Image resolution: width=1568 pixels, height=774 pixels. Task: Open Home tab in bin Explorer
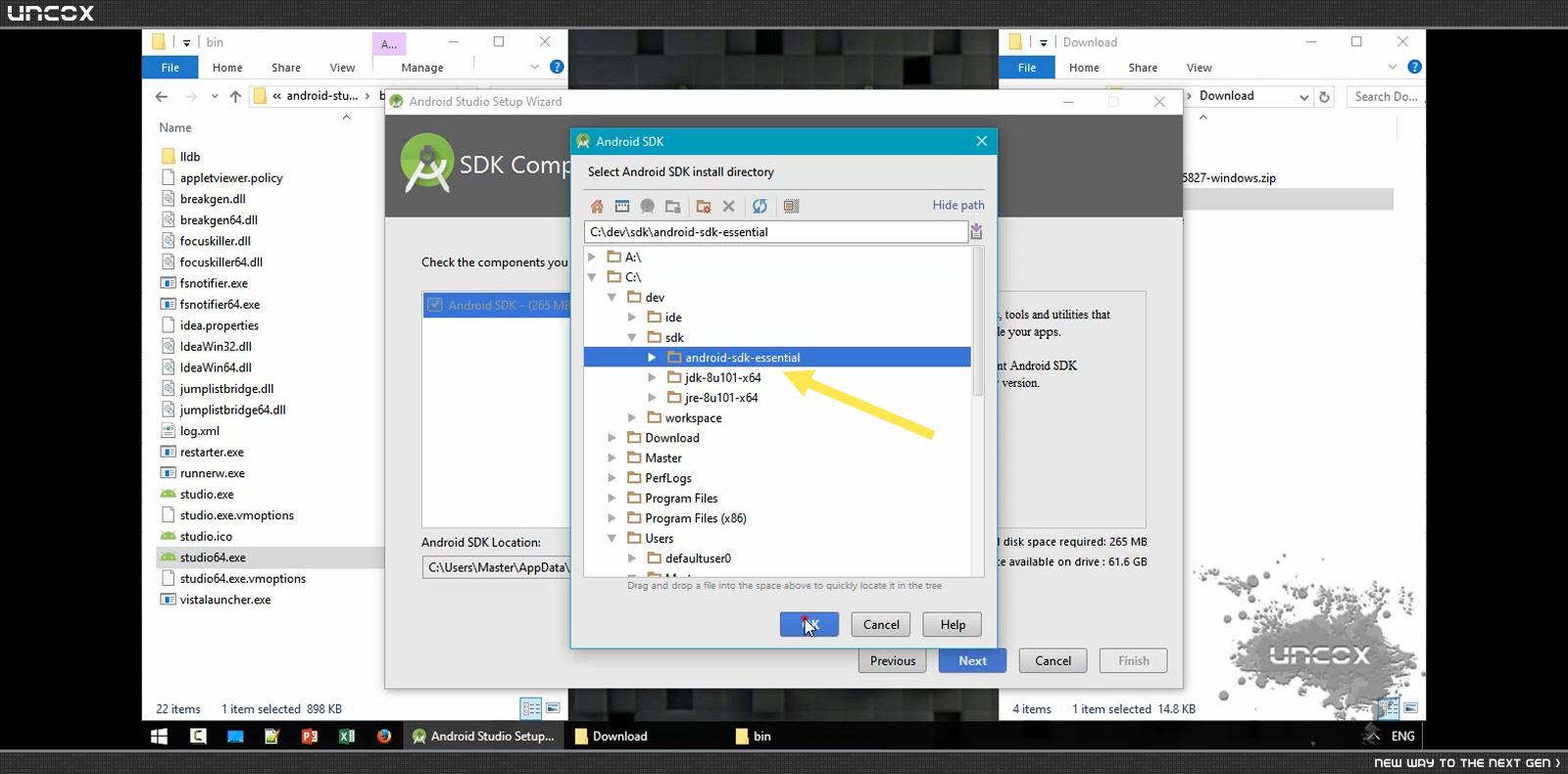point(227,68)
